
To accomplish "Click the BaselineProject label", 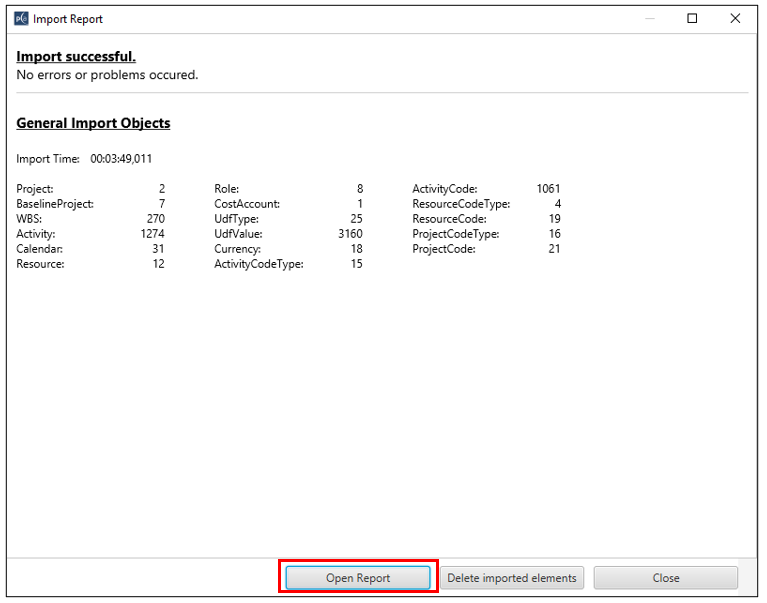I will coord(55,204).
